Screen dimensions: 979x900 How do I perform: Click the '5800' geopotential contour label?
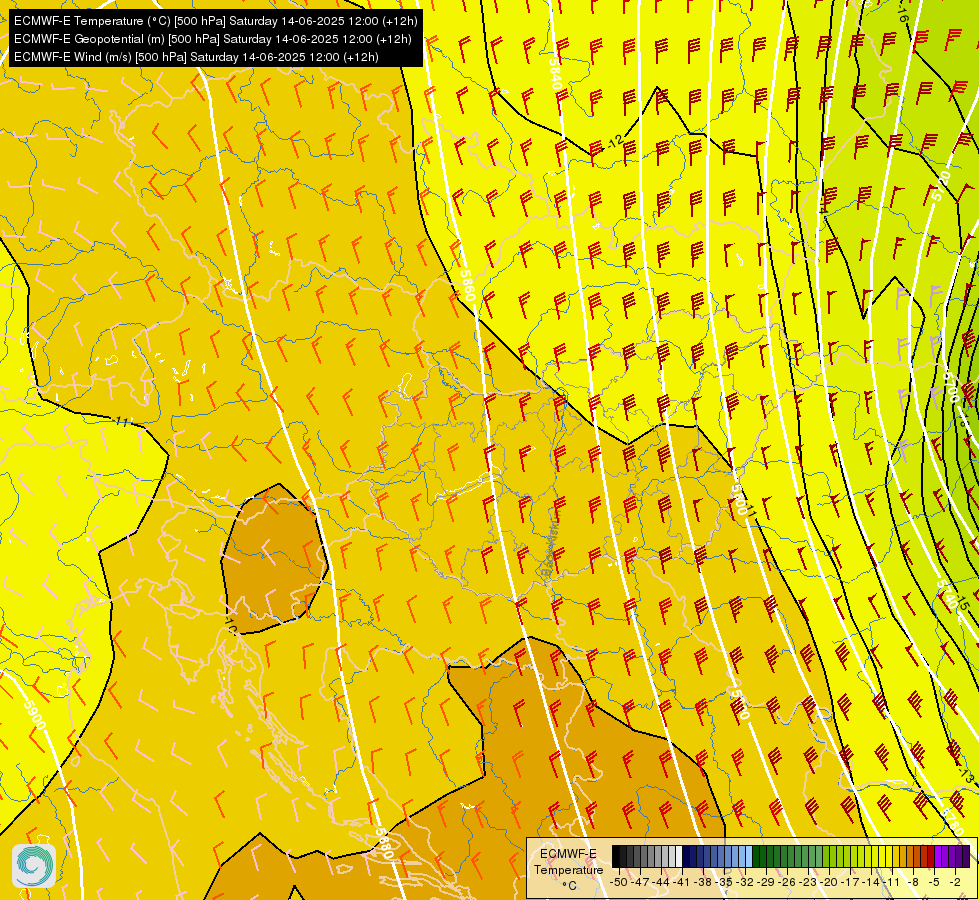[739, 500]
